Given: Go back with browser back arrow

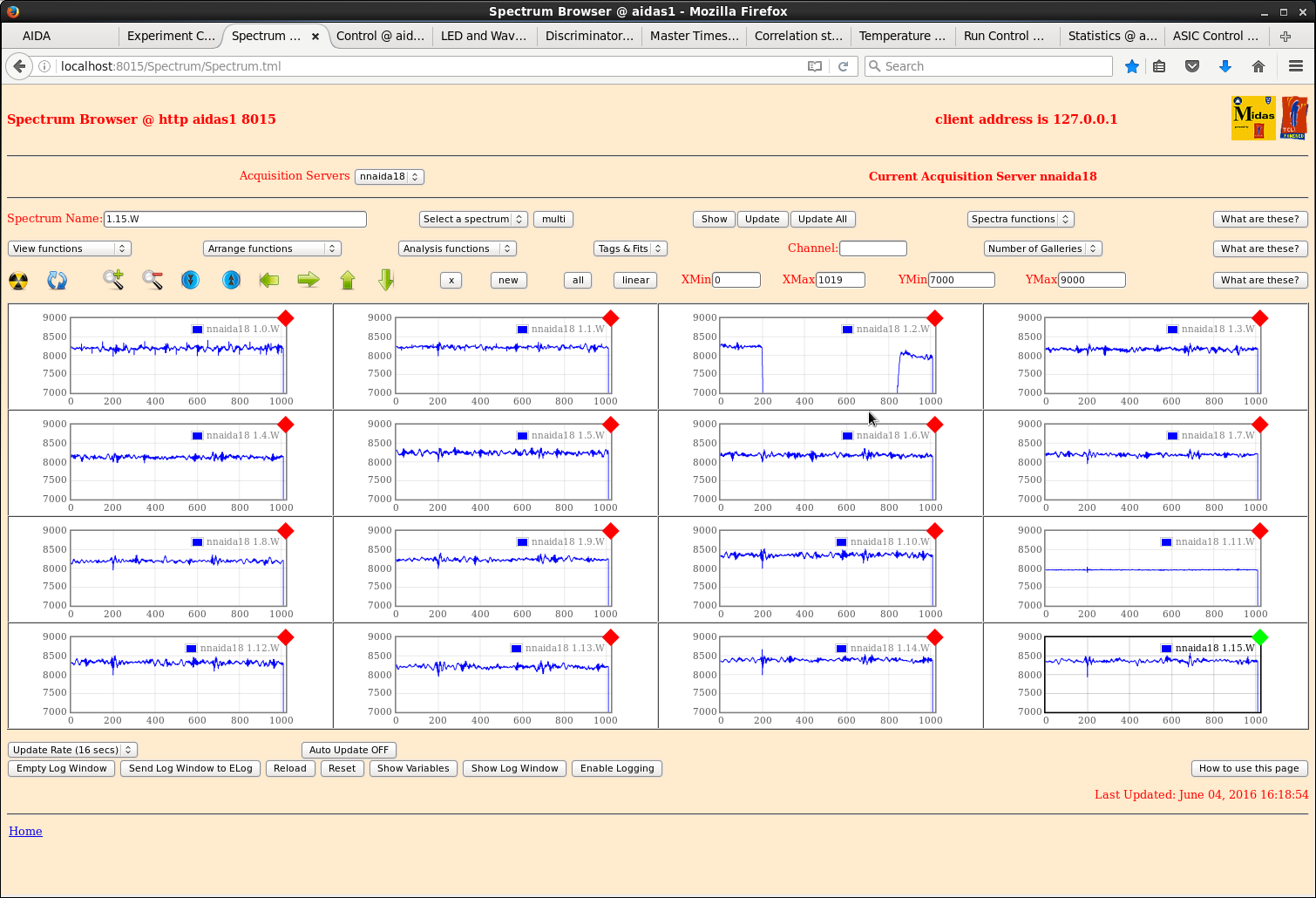Looking at the screenshot, I should pyautogui.click(x=19, y=66).
